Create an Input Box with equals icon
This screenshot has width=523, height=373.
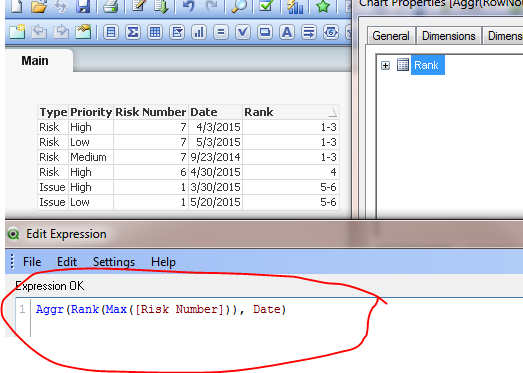[221, 32]
